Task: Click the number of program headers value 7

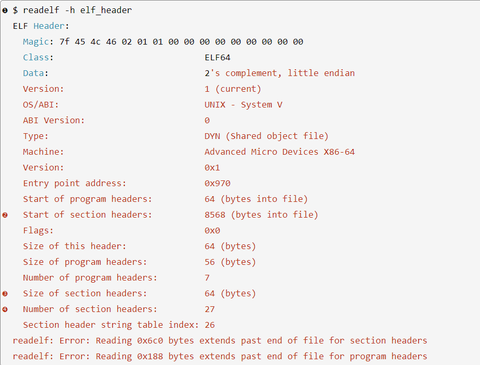Action: [207, 278]
